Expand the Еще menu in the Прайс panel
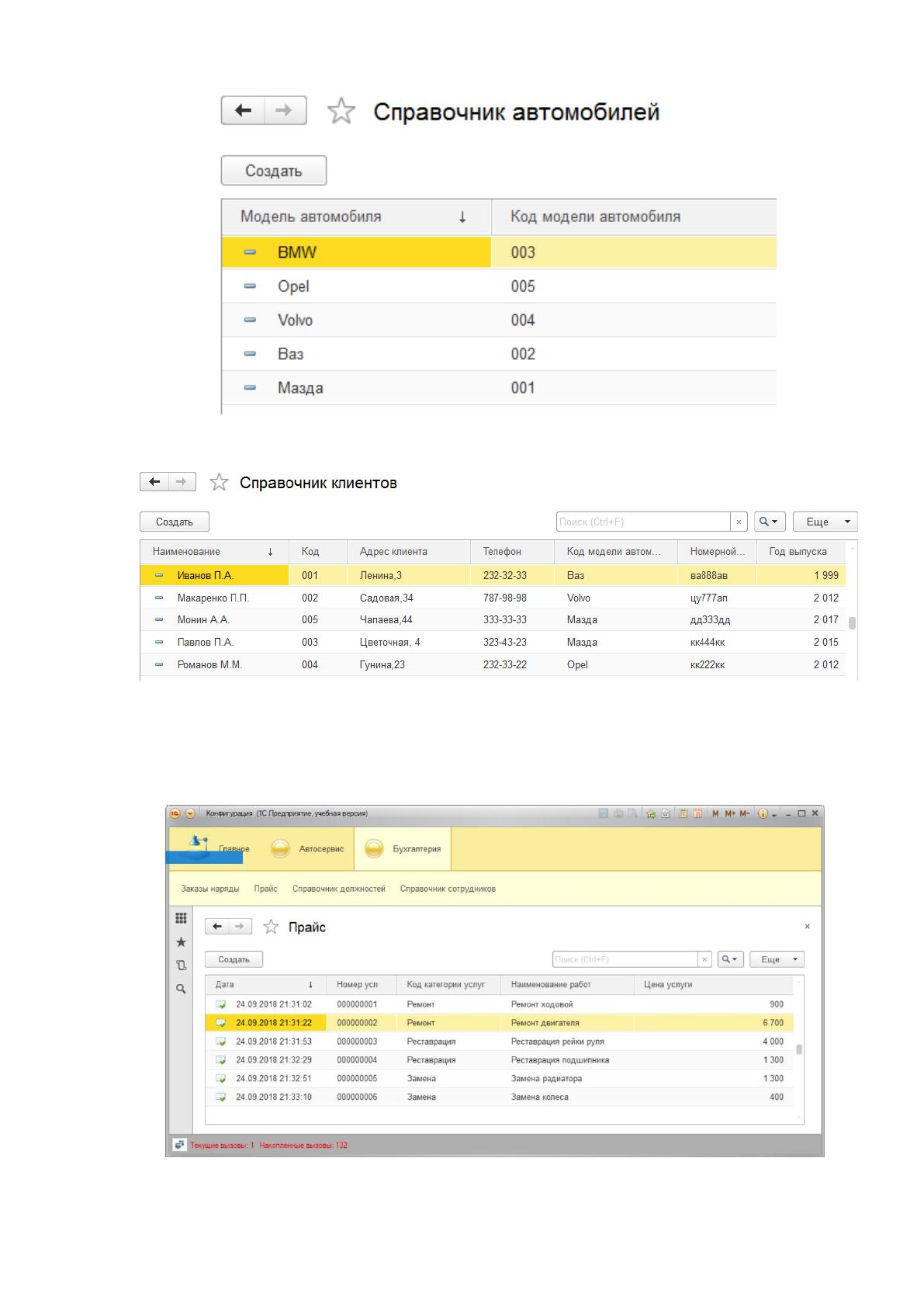924x1307 pixels. pos(777,959)
